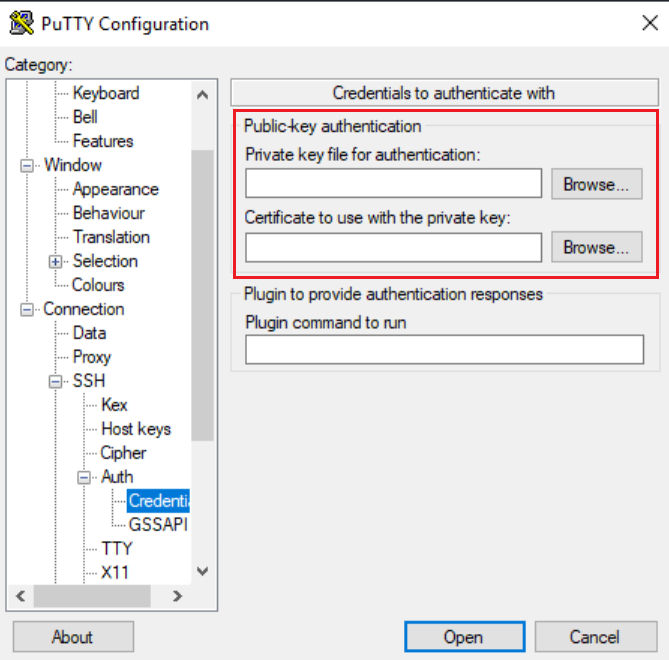Collapse the Window tree node
Screen dimensions: 669x660
point(27,166)
